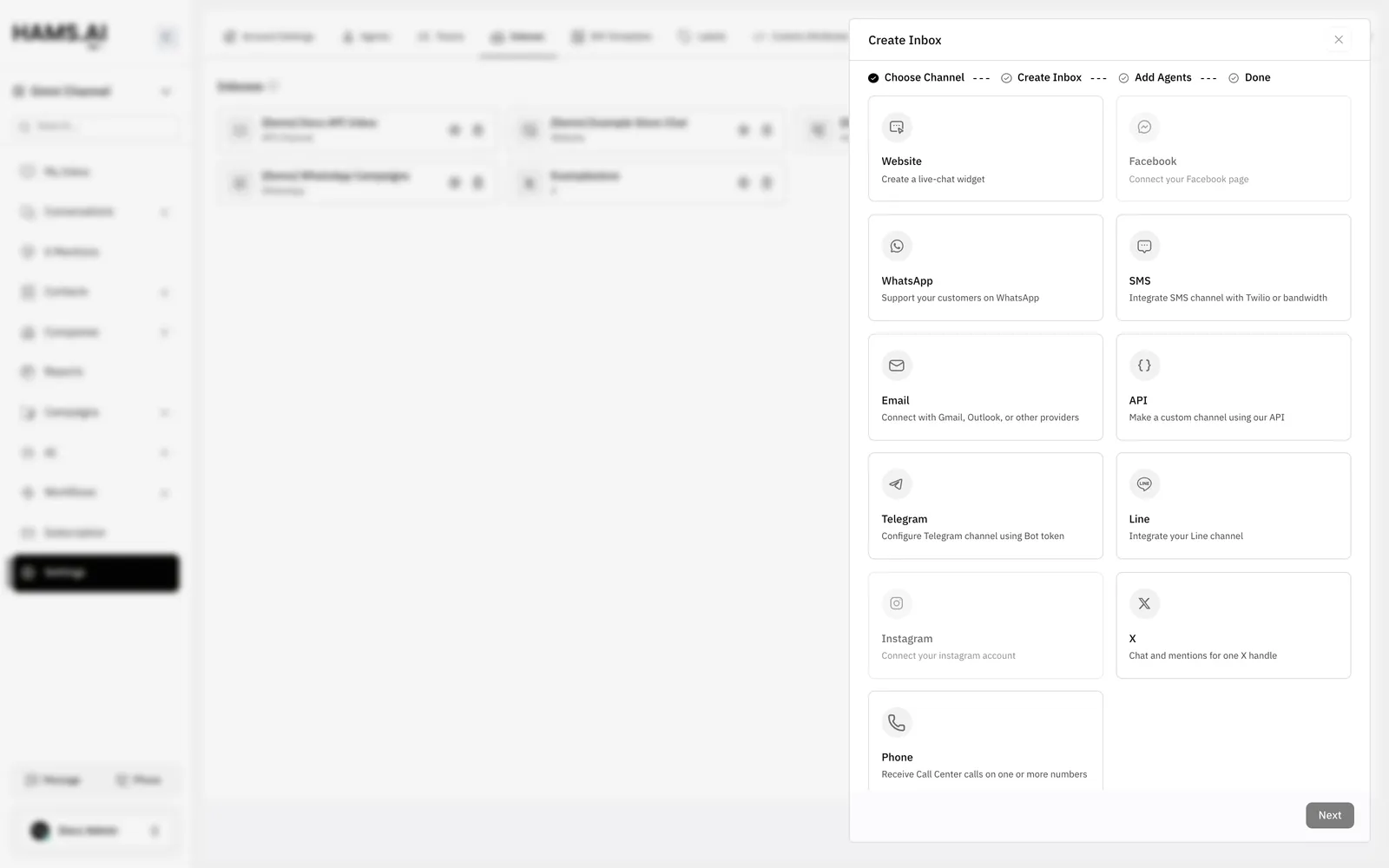Click the Telegram card title
This screenshot has height=868, width=1389.
pyautogui.click(x=904, y=519)
